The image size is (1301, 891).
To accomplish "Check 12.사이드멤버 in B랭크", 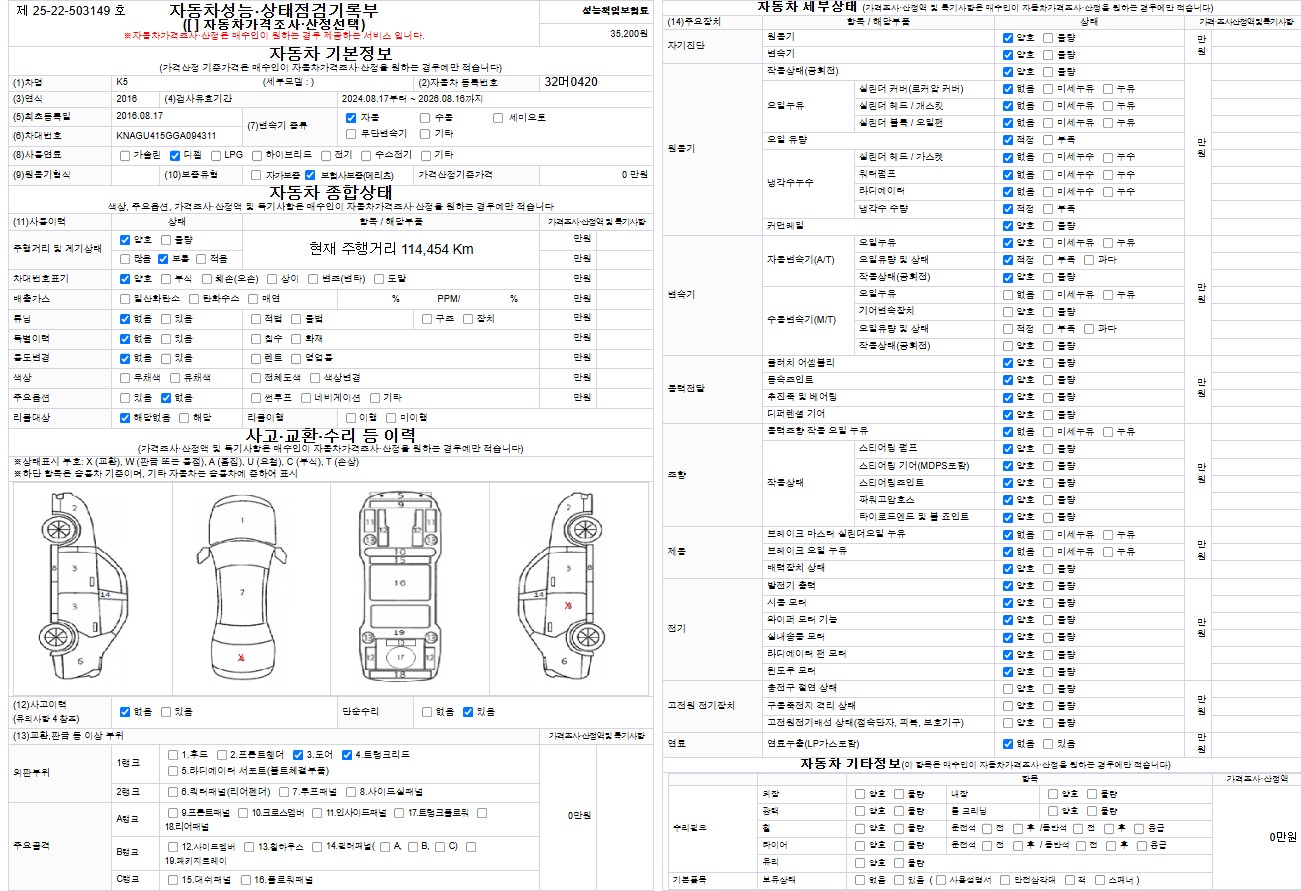I will click(174, 847).
